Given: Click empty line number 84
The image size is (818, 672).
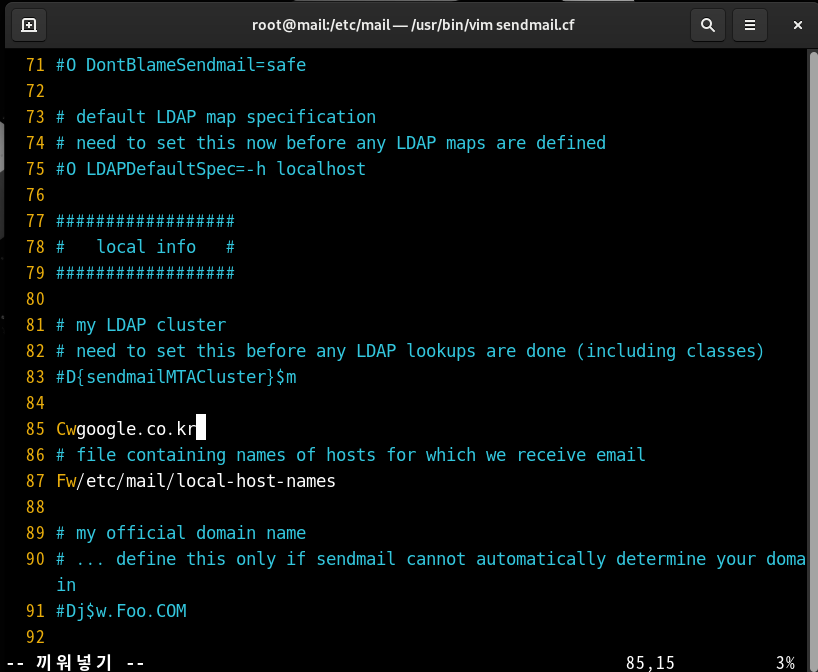Looking at the screenshot, I should click(35, 403).
